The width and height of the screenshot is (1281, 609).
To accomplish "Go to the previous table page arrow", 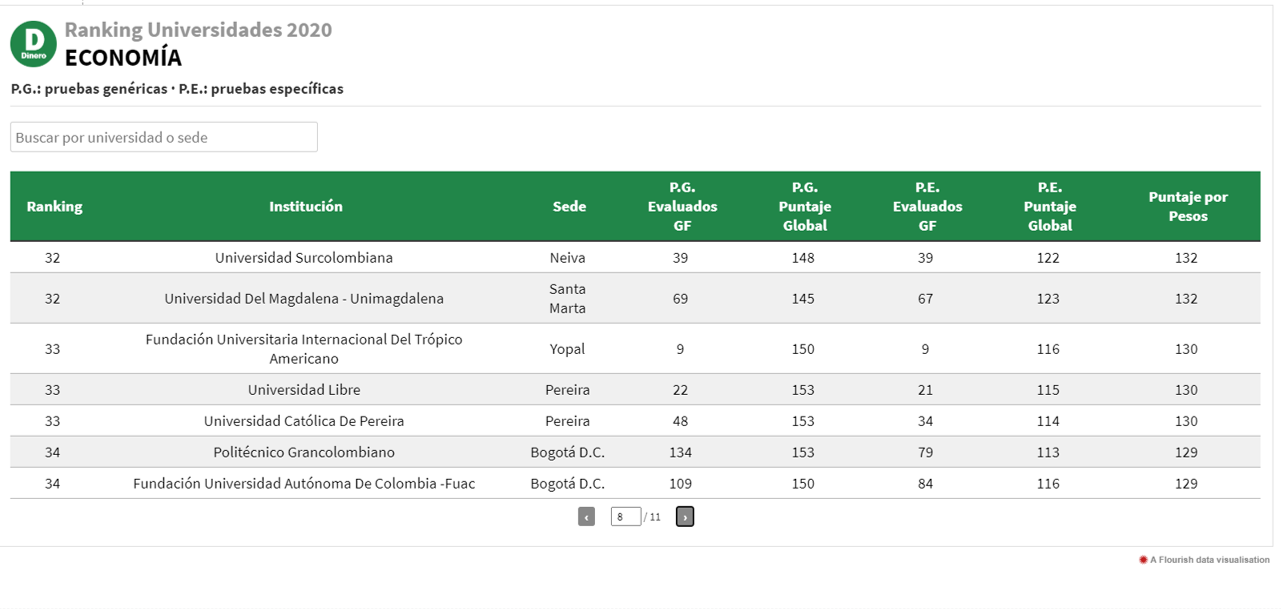I will [586, 517].
